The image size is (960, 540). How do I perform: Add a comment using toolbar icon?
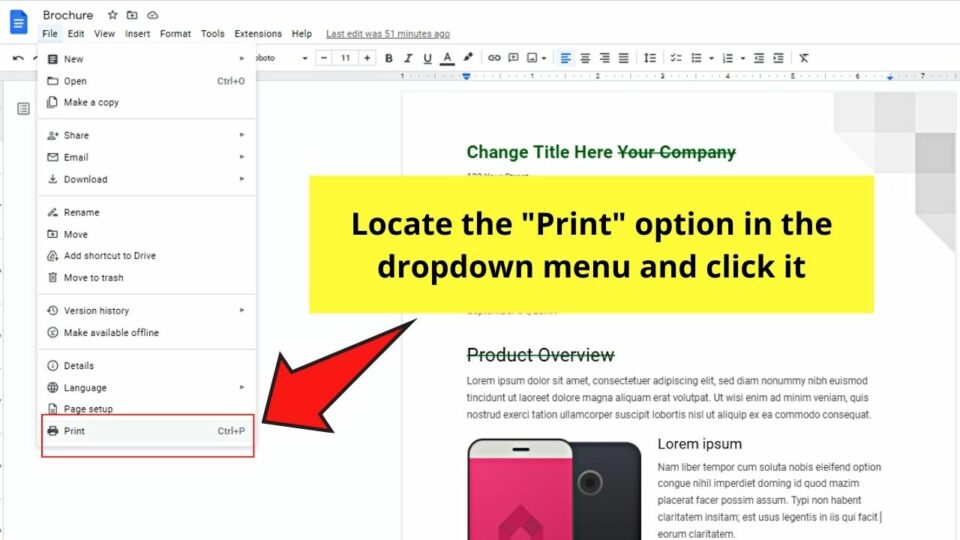pyautogui.click(x=514, y=58)
